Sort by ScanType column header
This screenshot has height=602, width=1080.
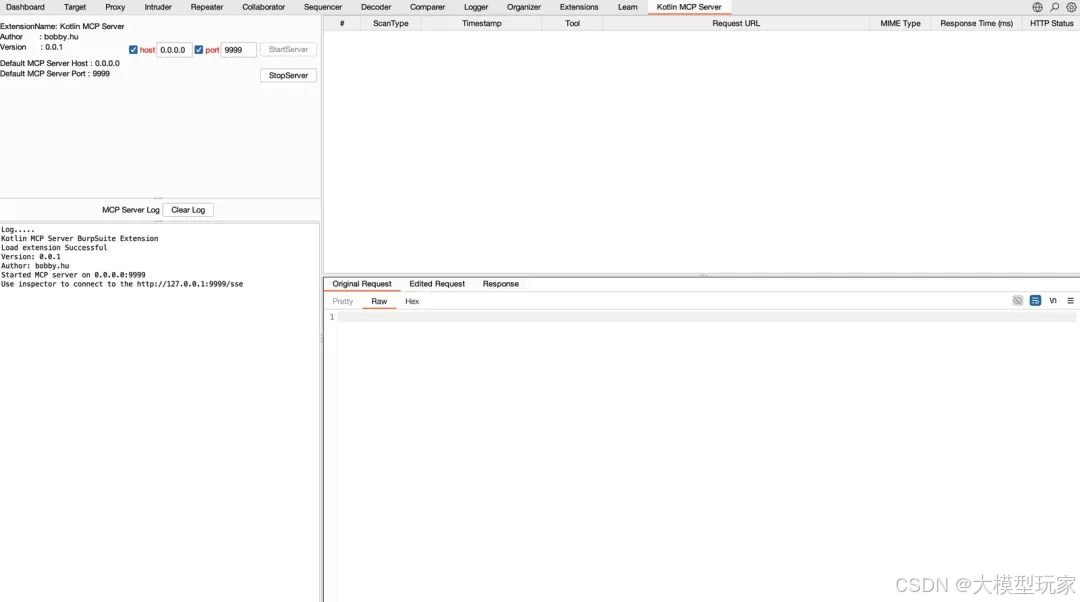pyautogui.click(x=391, y=23)
